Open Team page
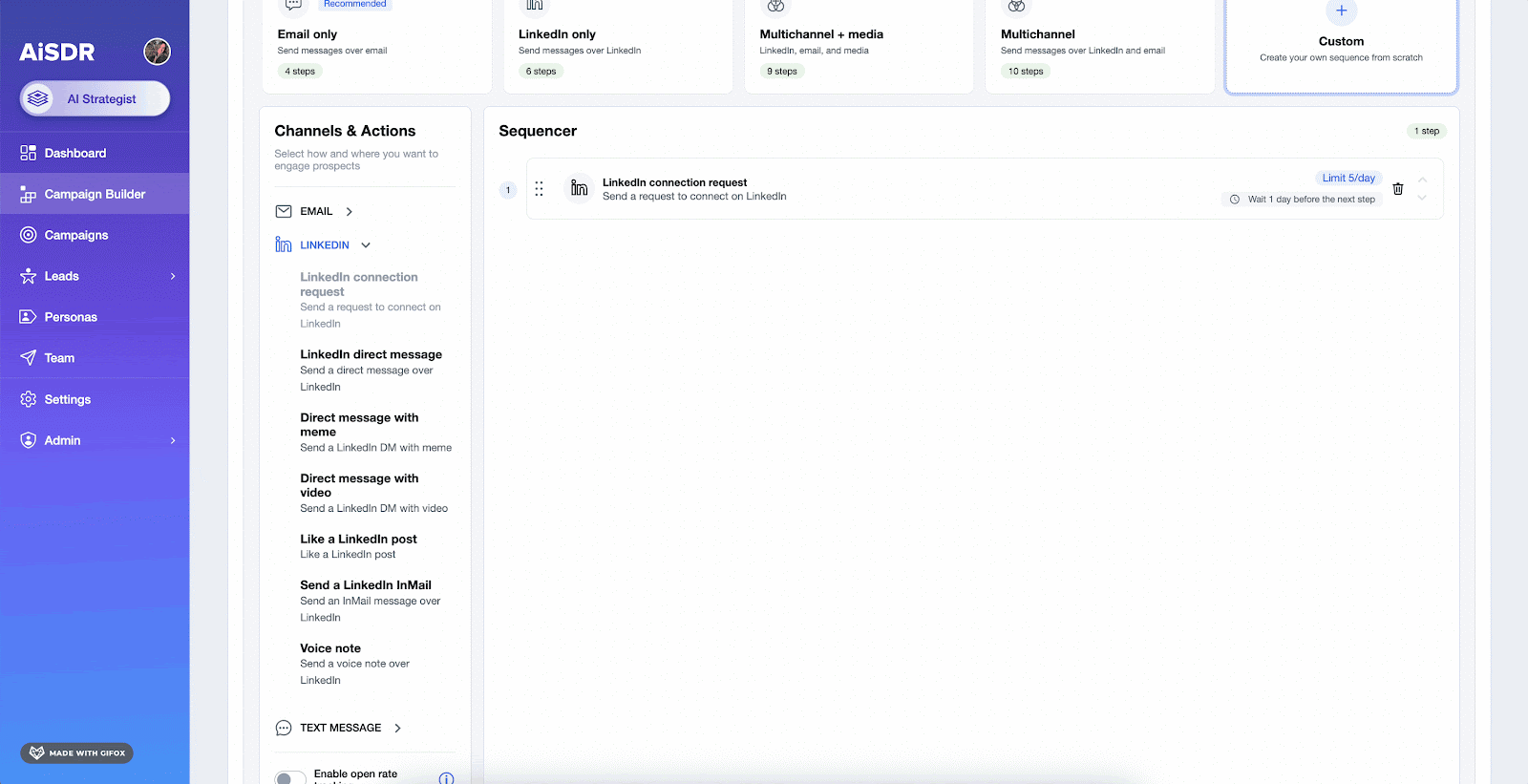The width and height of the screenshot is (1528, 784). pyautogui.click(x=95, y=358)
